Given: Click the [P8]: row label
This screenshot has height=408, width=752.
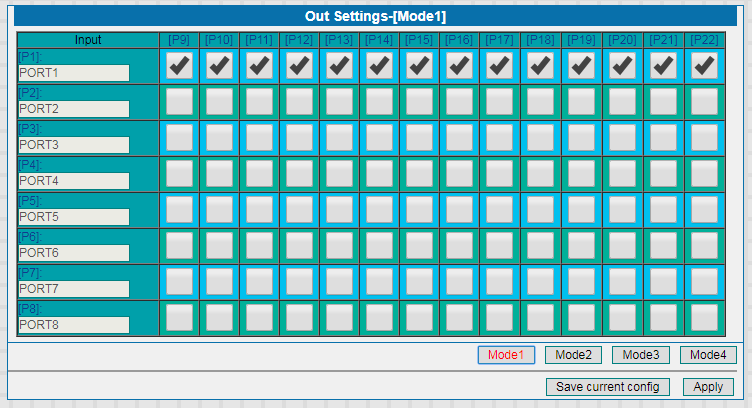Looking at the screenshot, I should (x=30, y=308).
